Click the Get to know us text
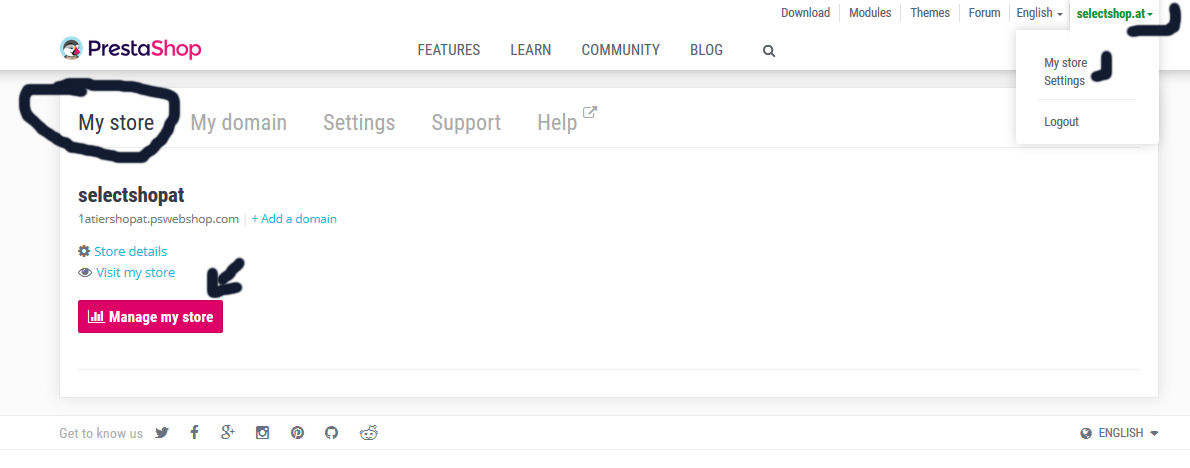 point(101,434)
